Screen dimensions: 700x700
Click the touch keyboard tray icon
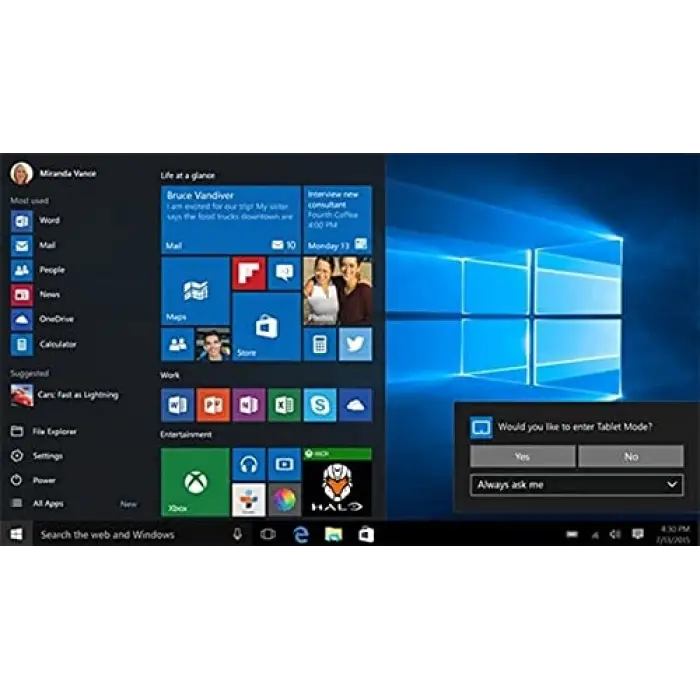coord(572,534)
